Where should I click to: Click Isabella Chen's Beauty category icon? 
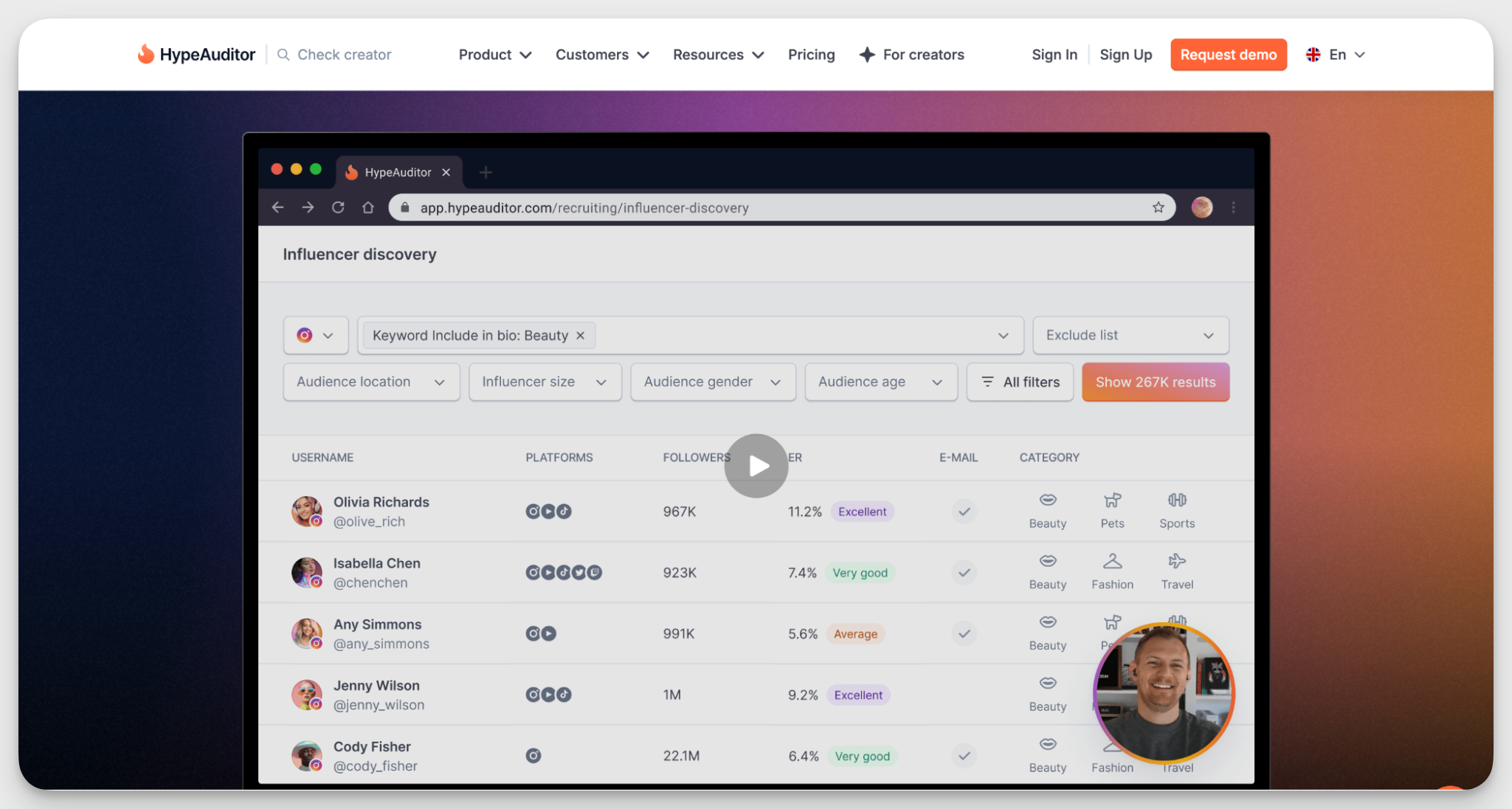[x=1048, y=561]
